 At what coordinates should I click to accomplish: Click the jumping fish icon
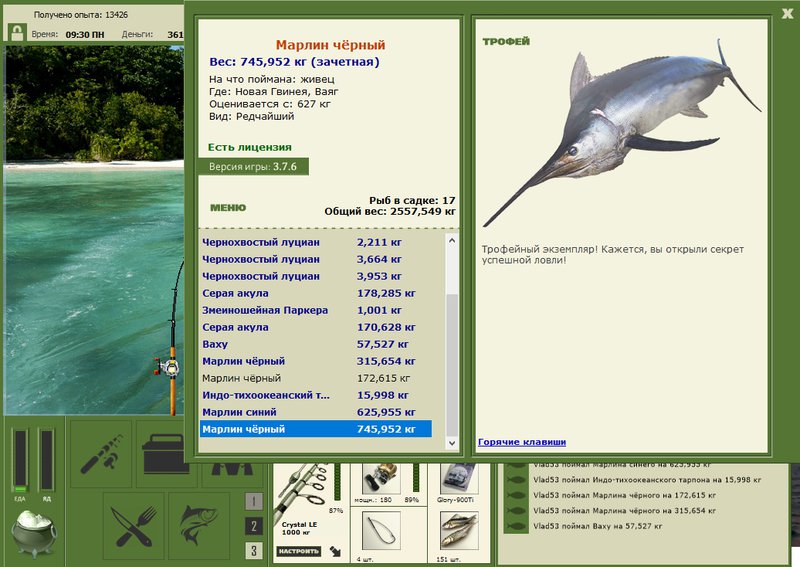pos(199,526)
